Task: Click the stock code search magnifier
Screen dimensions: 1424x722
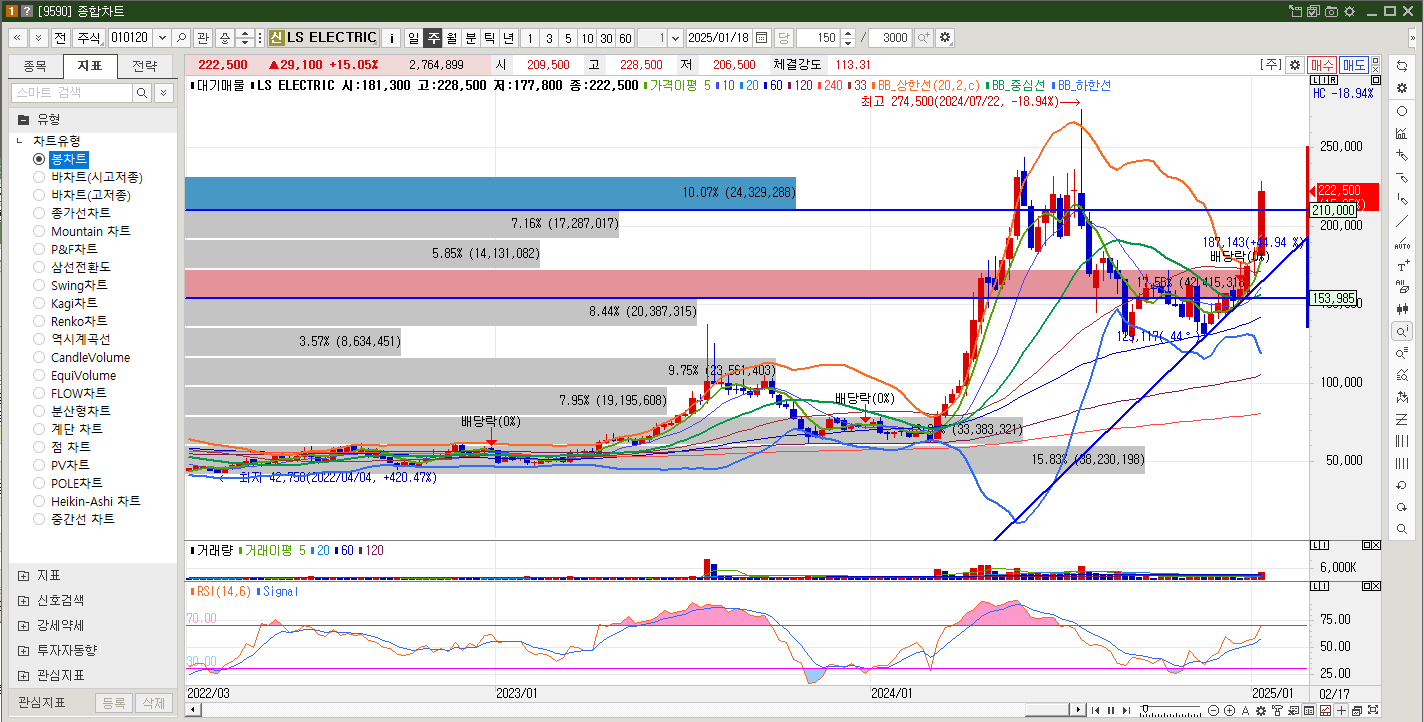Action: coord(181,37)
